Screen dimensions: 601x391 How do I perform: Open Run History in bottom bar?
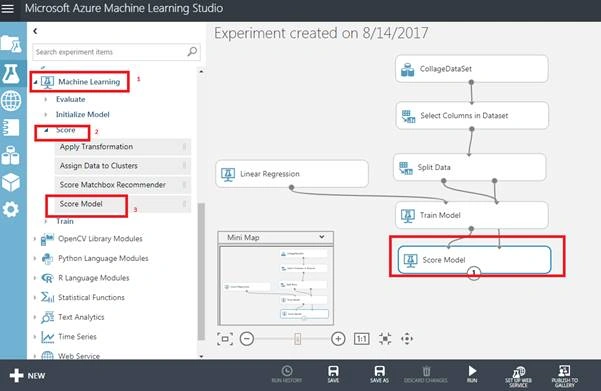287,374
